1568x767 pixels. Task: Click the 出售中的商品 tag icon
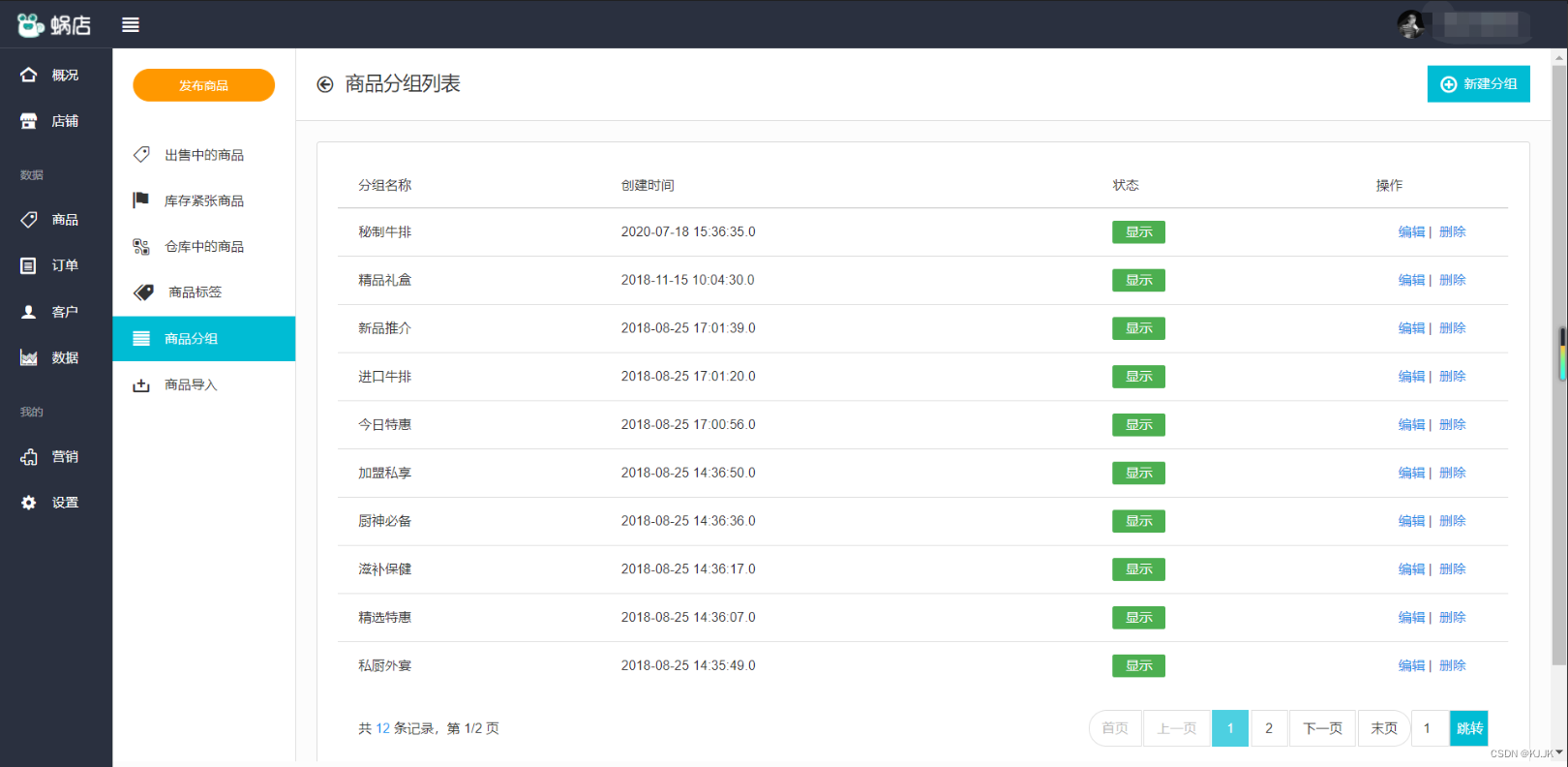pyautogui.click(x=141, y=154)
